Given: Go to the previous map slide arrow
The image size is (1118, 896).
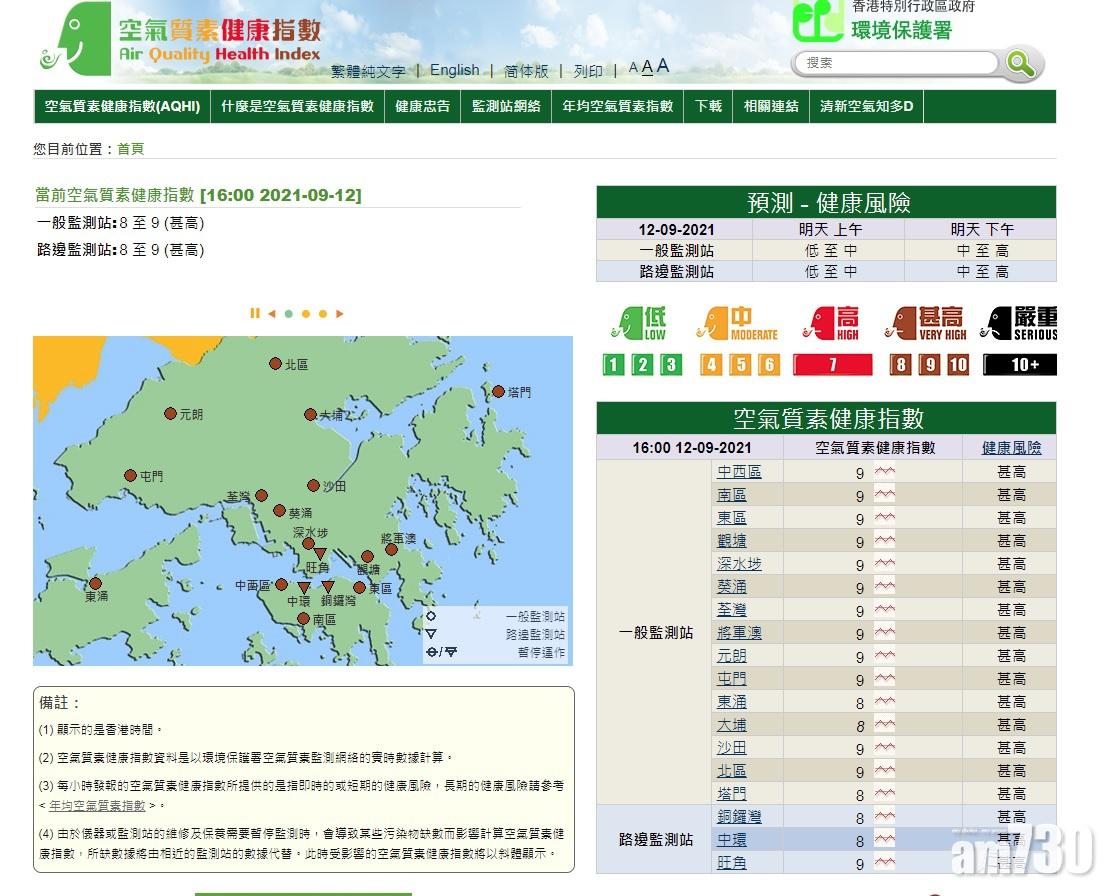Looking at the screenshot, I should click(271, 314).
